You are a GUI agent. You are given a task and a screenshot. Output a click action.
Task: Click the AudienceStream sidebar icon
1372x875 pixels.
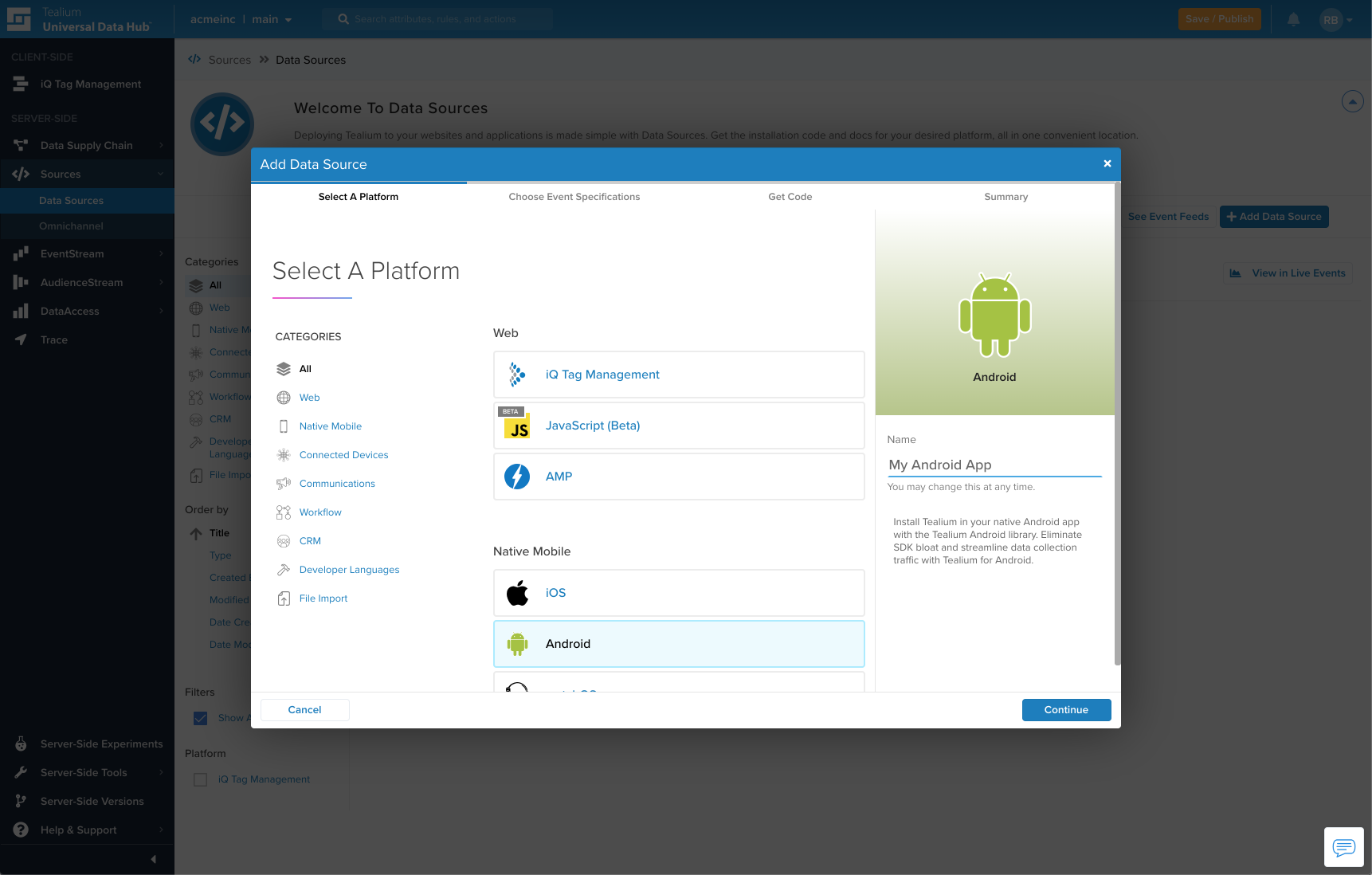(21, 282)
